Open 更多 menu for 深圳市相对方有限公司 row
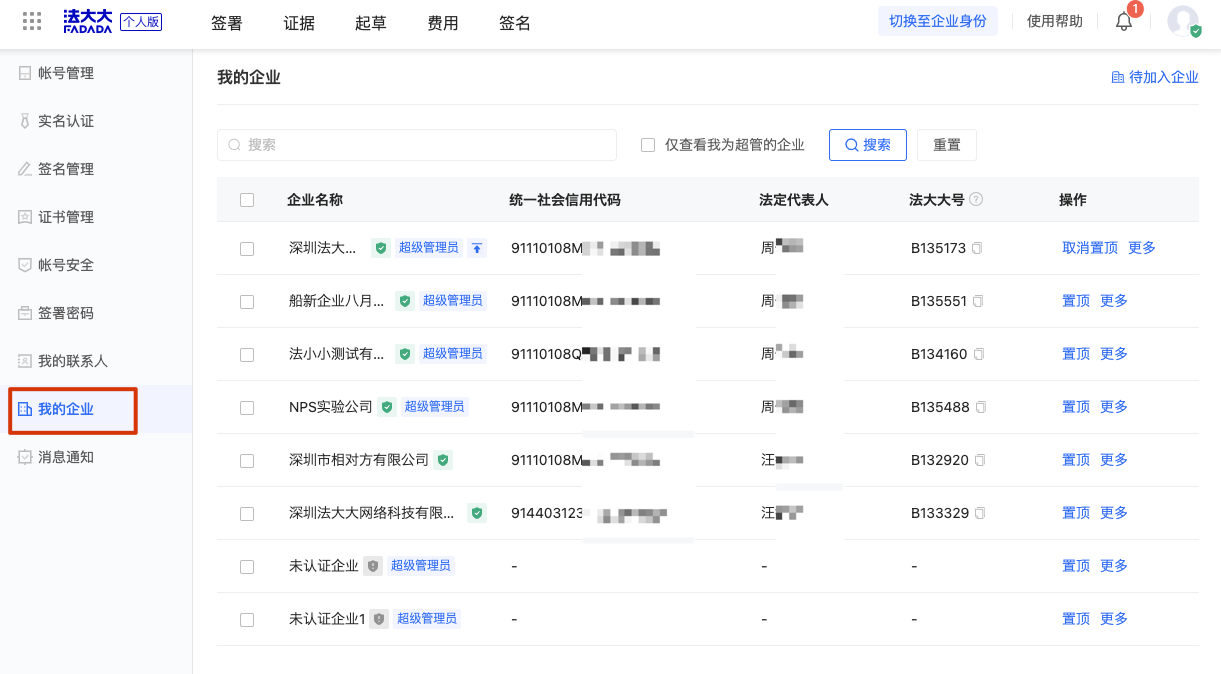Screen dimensions: 1221x674 click(1114, 460)
